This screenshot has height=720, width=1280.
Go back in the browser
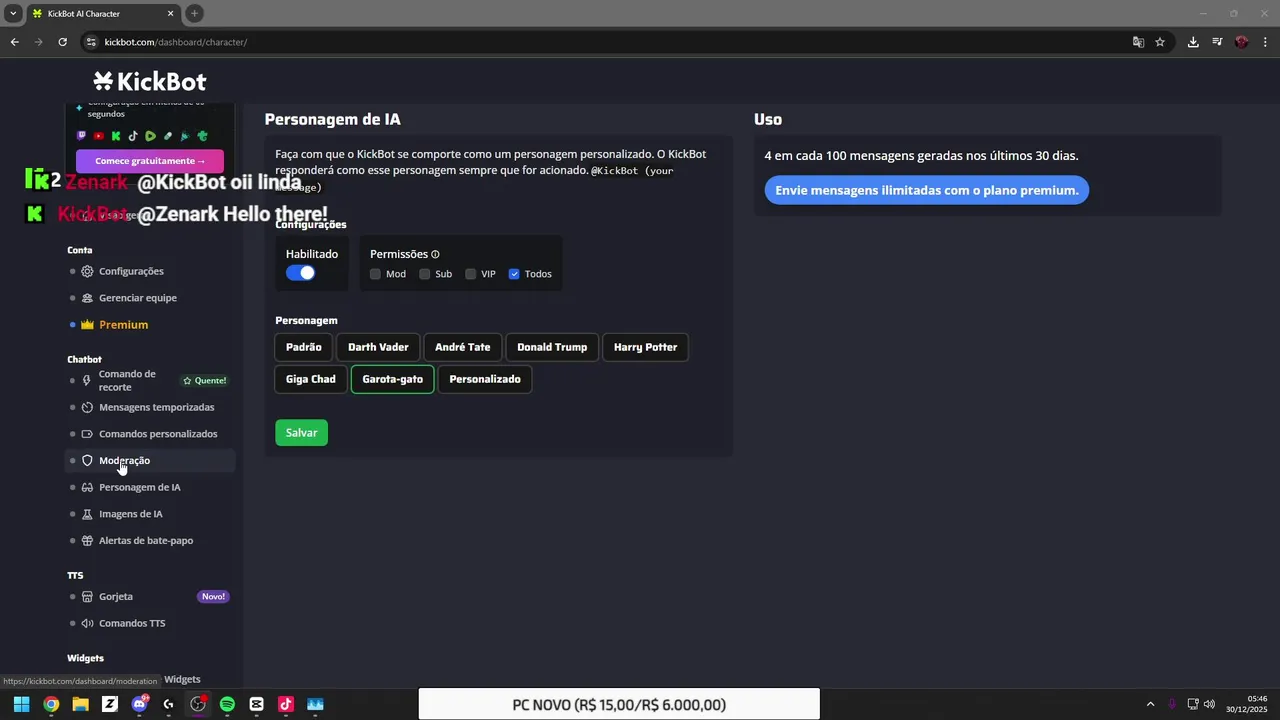click(x=14, y=42)
